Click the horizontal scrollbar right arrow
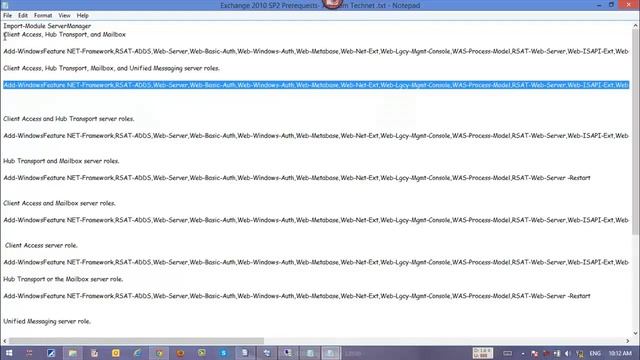Viewport: 640px width, 360px height. pyautogui.click(x=628, y=341)
